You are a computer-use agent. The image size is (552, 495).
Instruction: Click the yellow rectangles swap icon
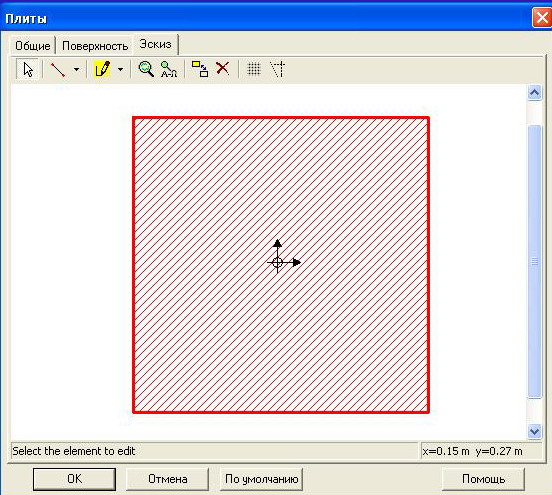point(200,69)
